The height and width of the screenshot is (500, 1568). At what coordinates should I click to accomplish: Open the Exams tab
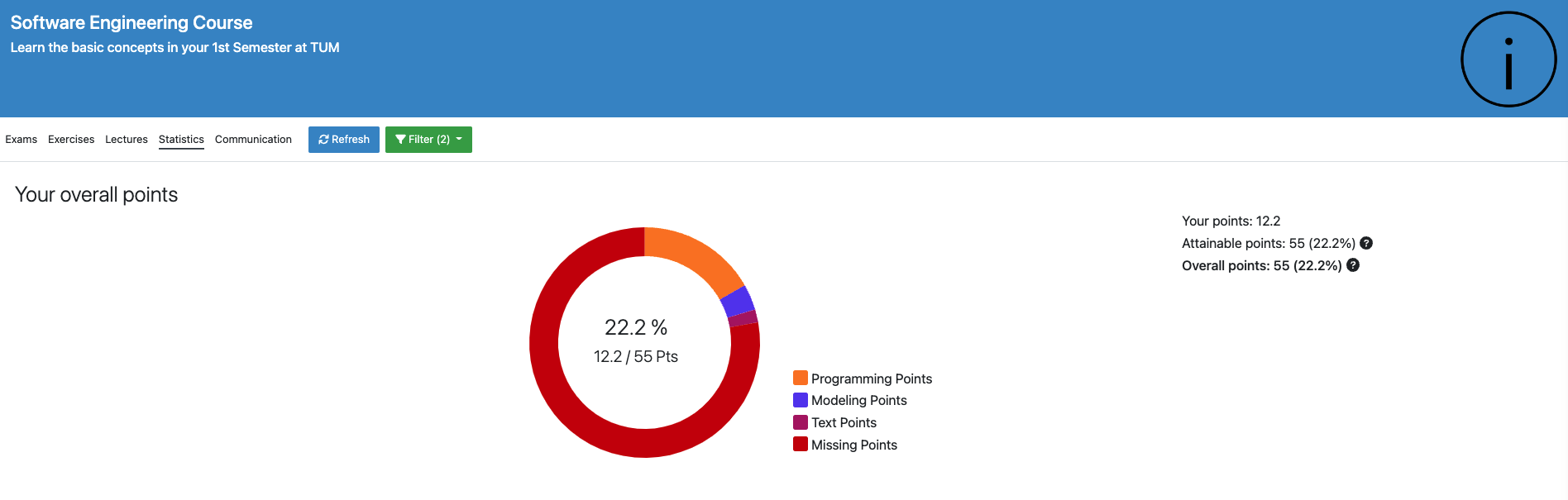pos(22,140)
